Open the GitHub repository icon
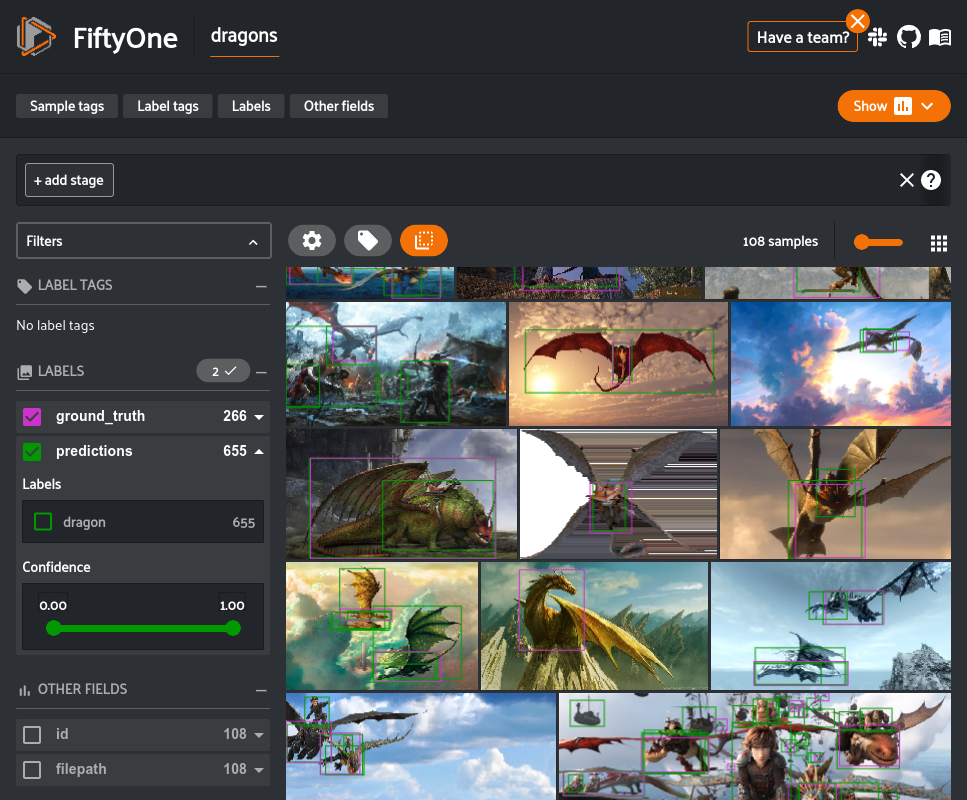967x800 pixels. [908, 38]
